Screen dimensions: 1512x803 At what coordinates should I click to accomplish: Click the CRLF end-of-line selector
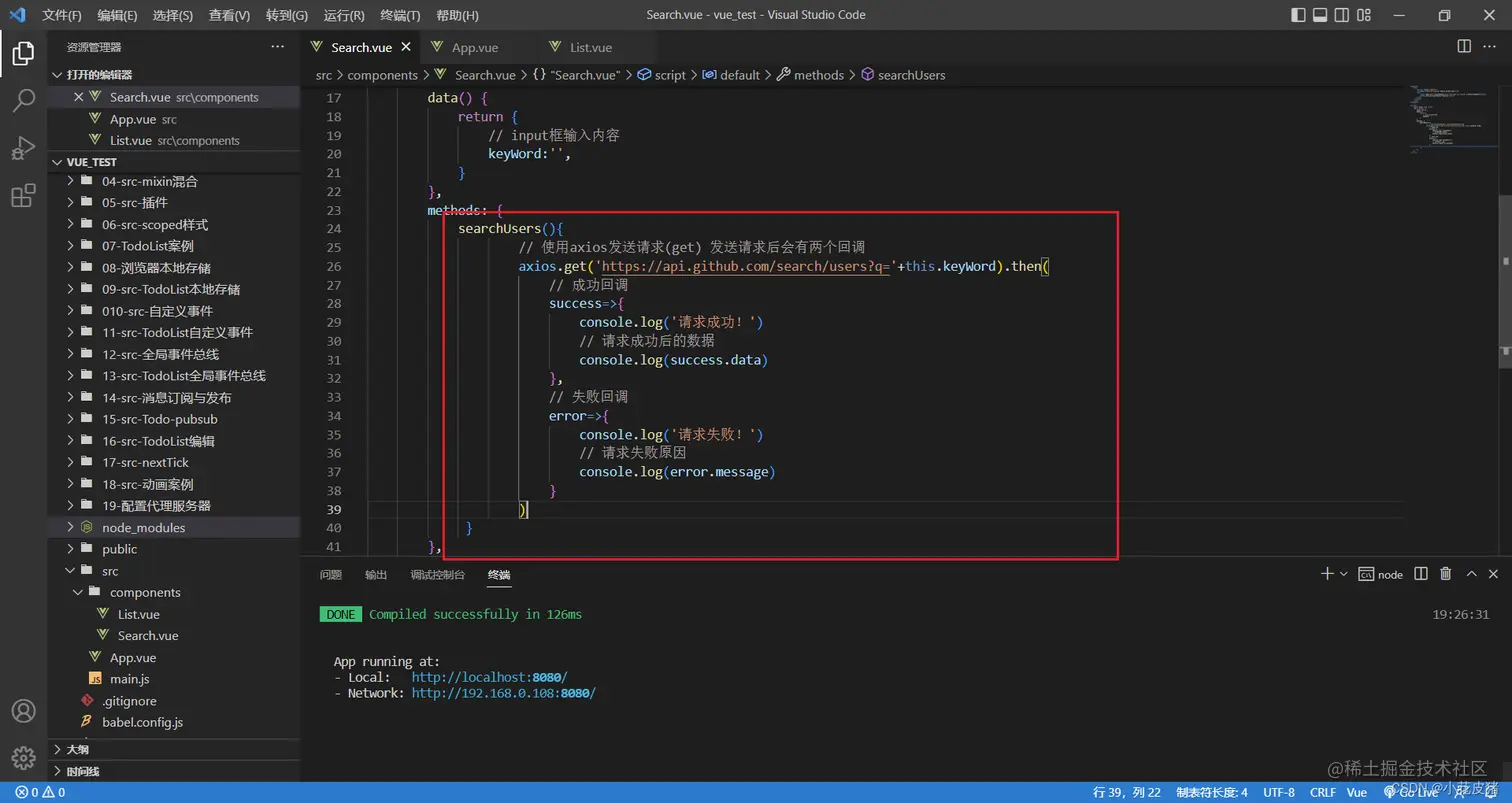1323,792
